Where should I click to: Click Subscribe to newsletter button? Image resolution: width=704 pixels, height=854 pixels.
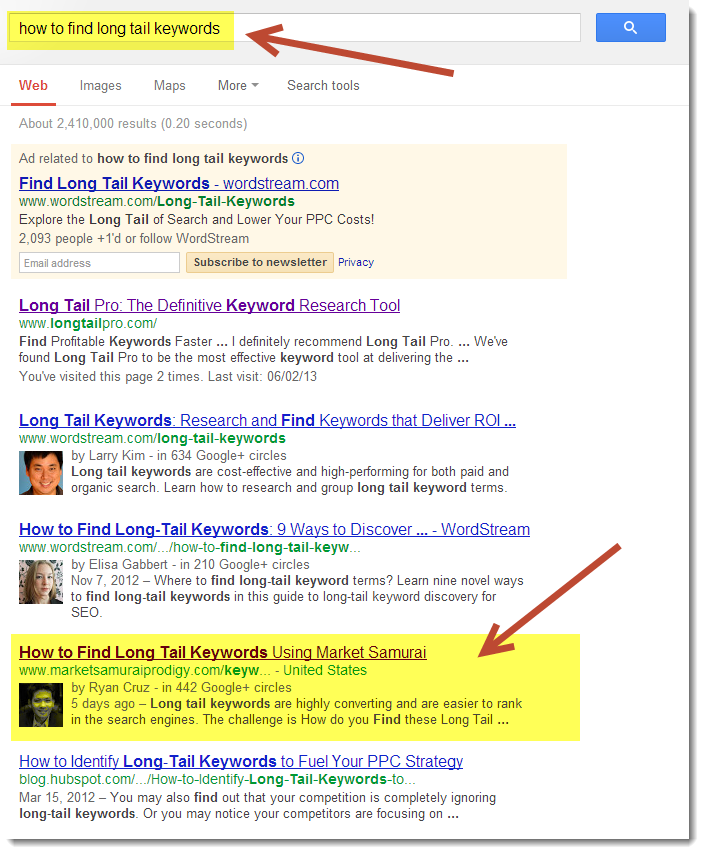point(260,263)
